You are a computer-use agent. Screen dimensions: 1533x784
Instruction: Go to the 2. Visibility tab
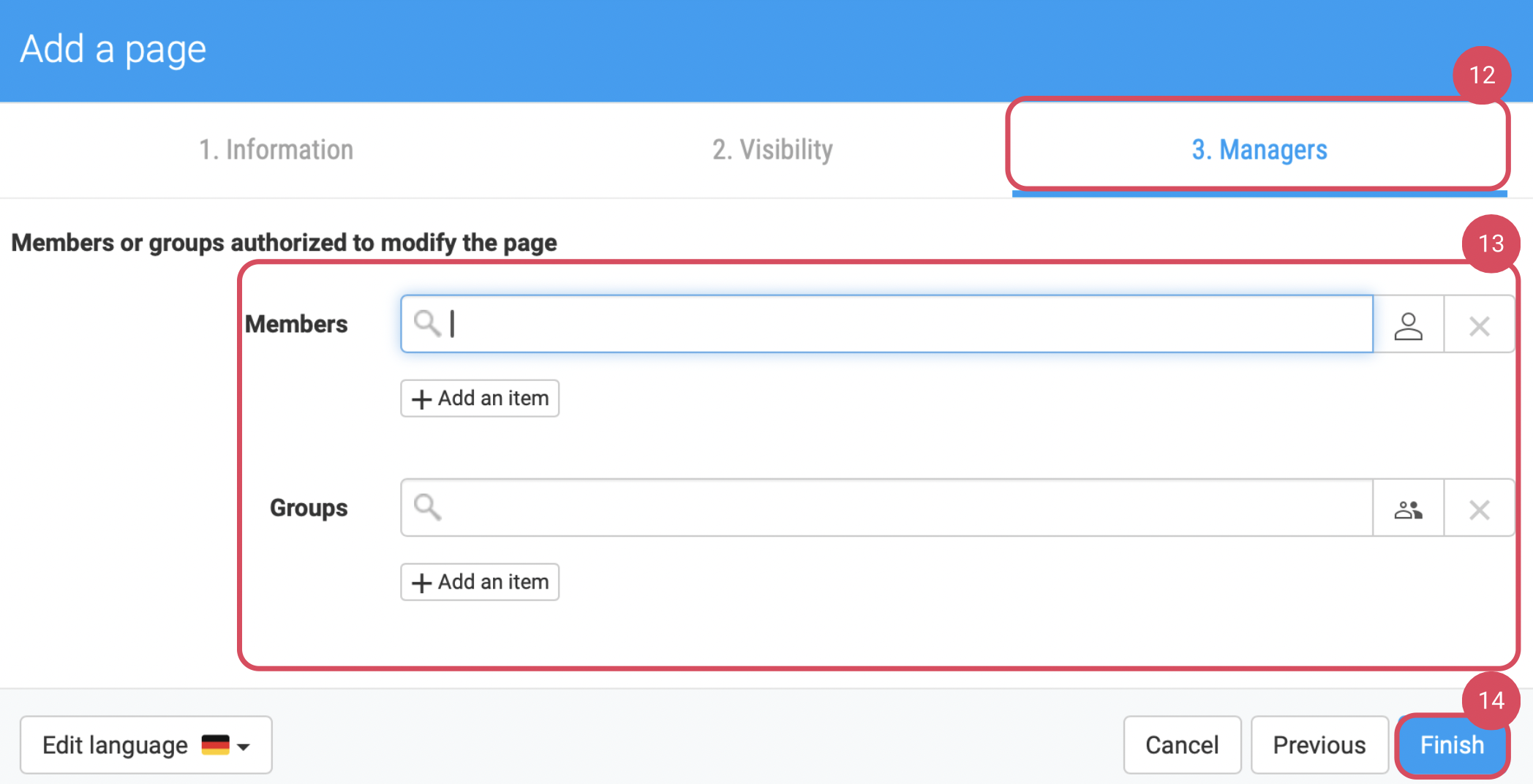coord(772,150)
